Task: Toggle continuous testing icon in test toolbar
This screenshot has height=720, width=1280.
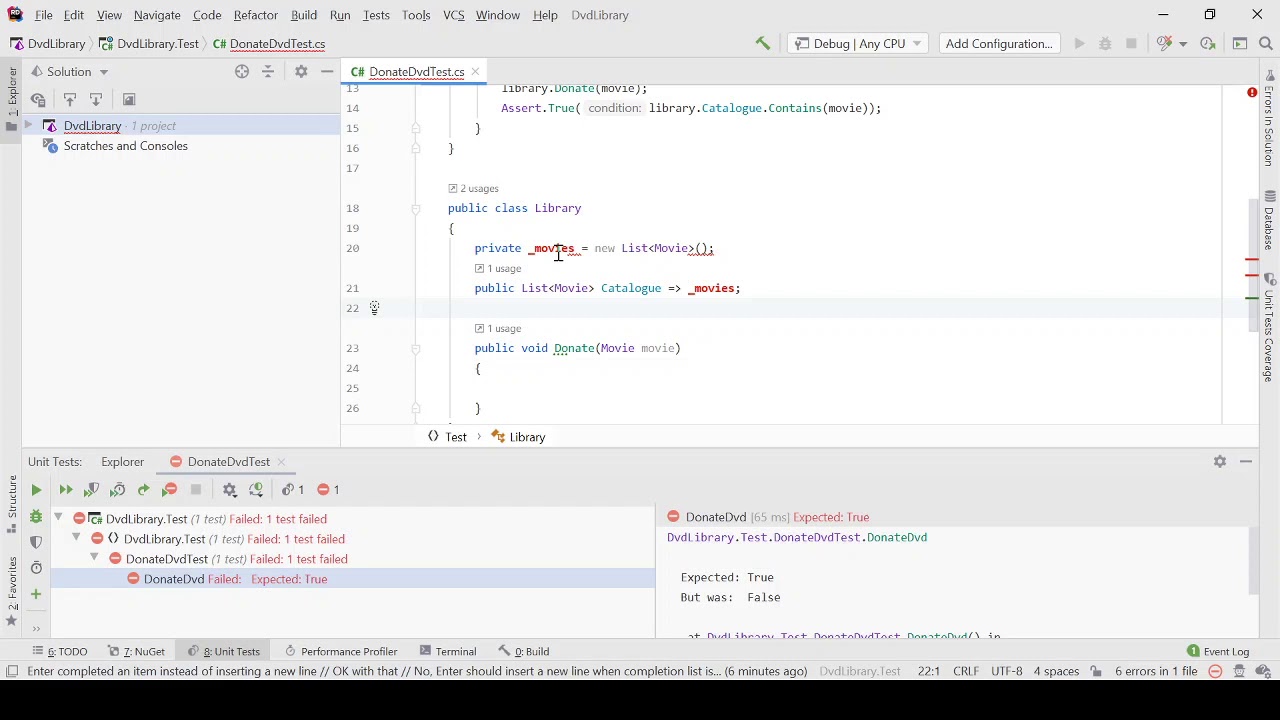Action: [256, 489]
